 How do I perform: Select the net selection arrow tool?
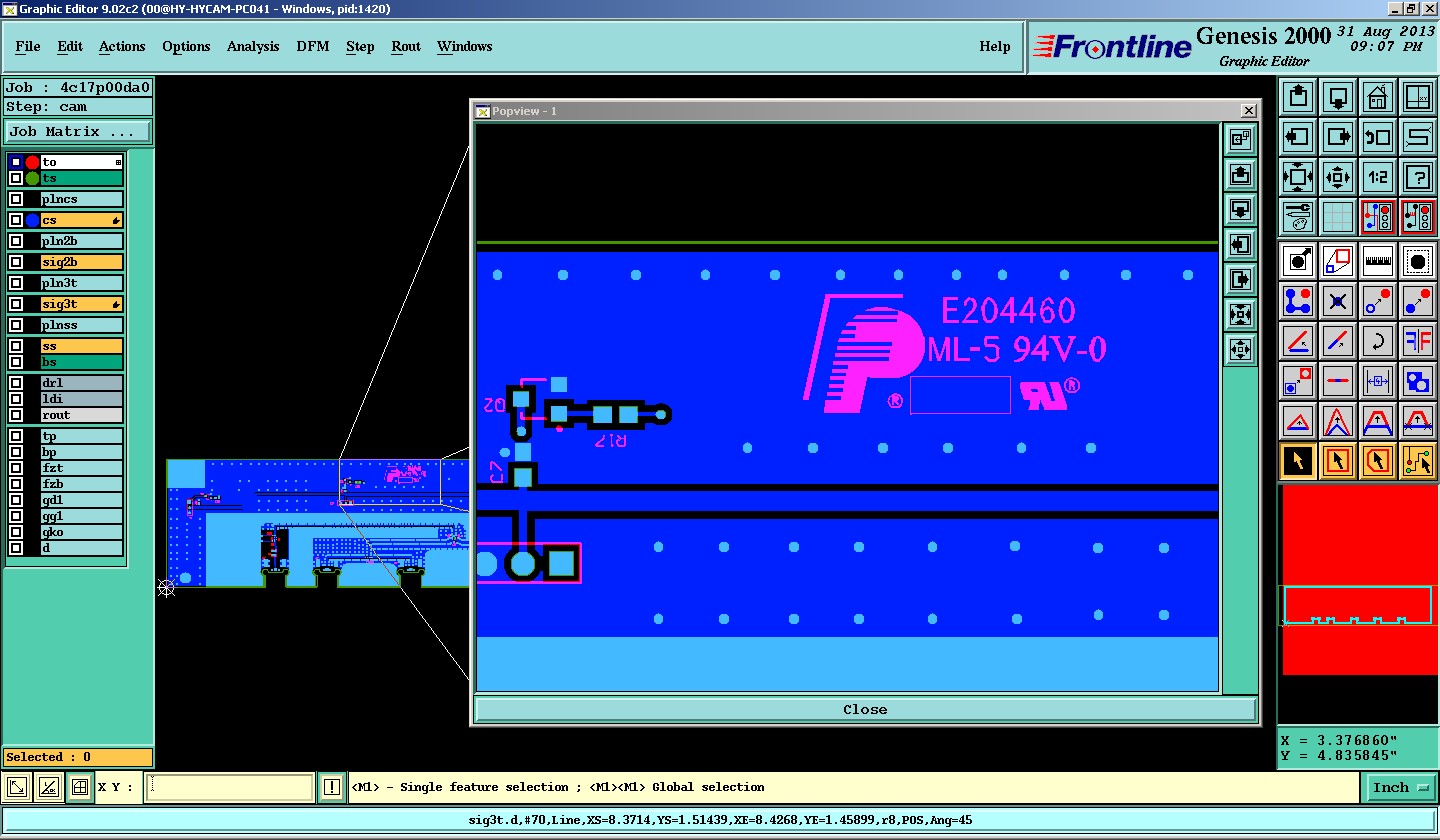coord(1418,461)
